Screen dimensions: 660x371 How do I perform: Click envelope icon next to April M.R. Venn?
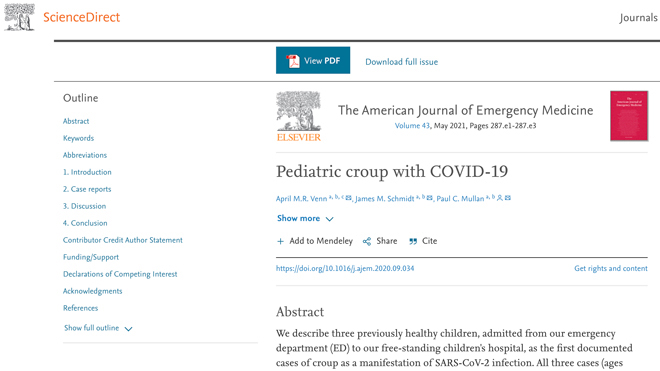click(x=349, y=198)
